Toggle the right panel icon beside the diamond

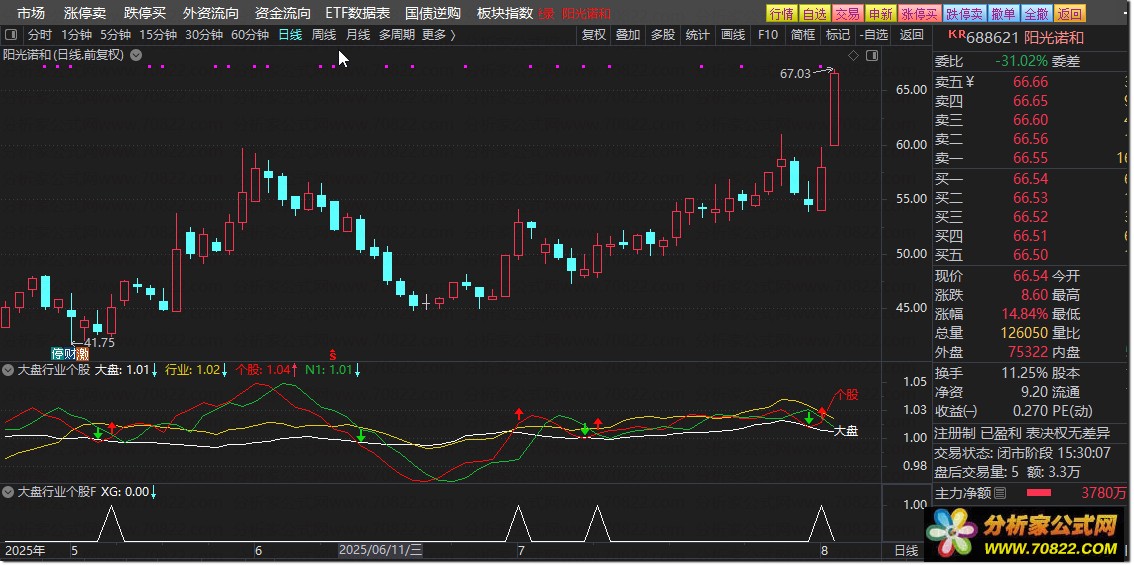[871, 56]
